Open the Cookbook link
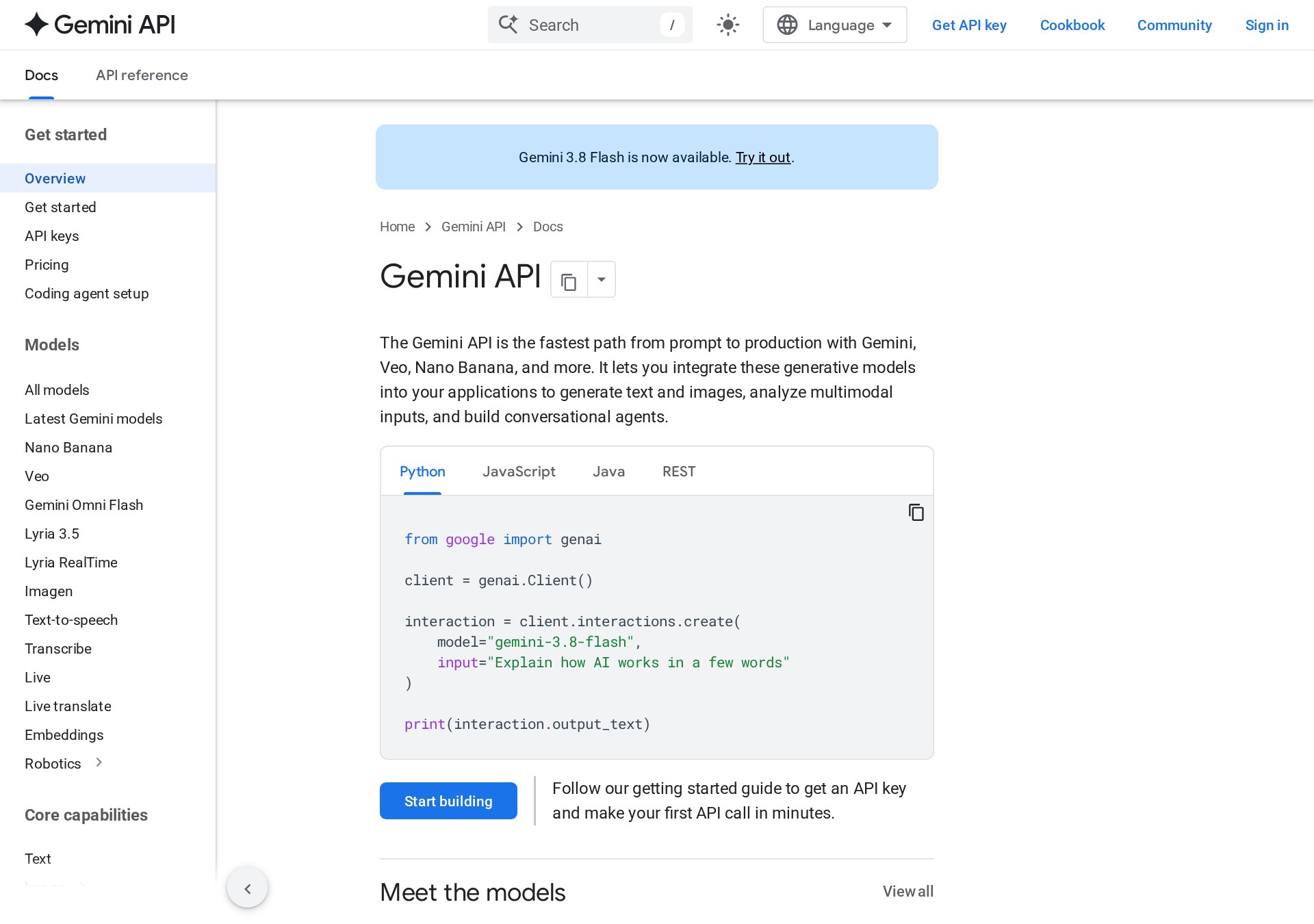Image resolution: width=1314 pixels, height=924 pixels. pyautogui.click(x=1072, y=25)
